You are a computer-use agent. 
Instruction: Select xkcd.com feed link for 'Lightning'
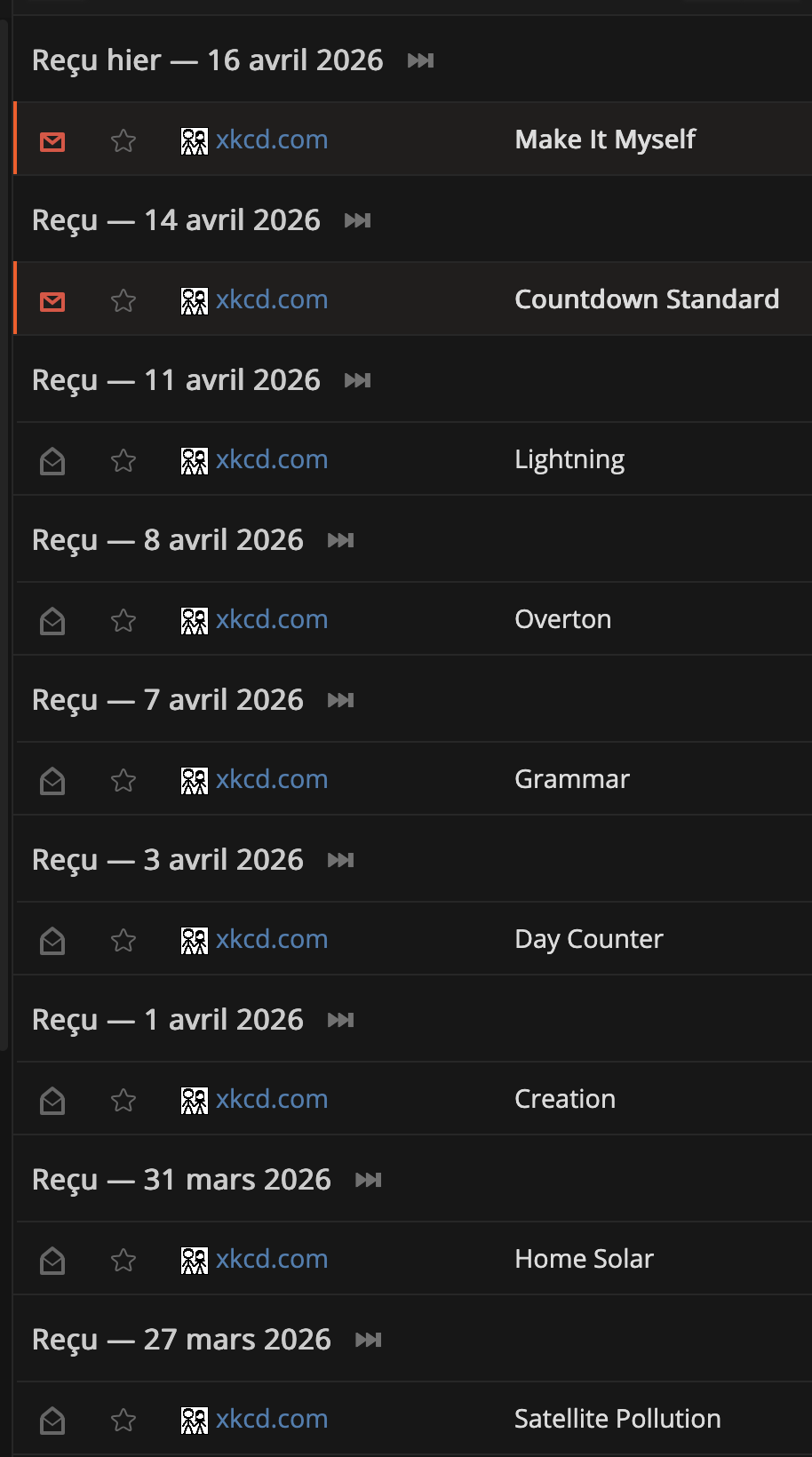click(x=271, y=459)
